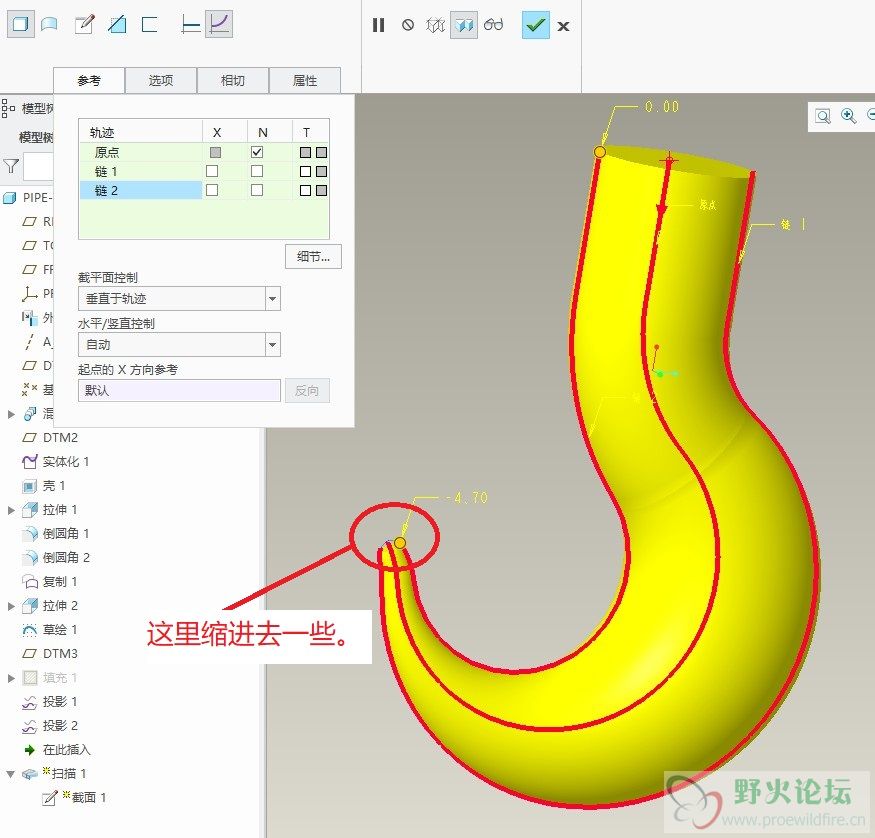The width and height of the screenshot is (875, 838).
Task: Select the unattached mesh preview icon
Action: [x=435, y=25]
